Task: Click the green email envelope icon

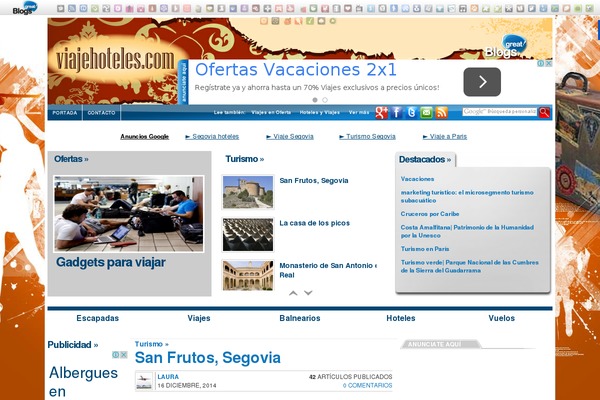Action: point(426,113)
